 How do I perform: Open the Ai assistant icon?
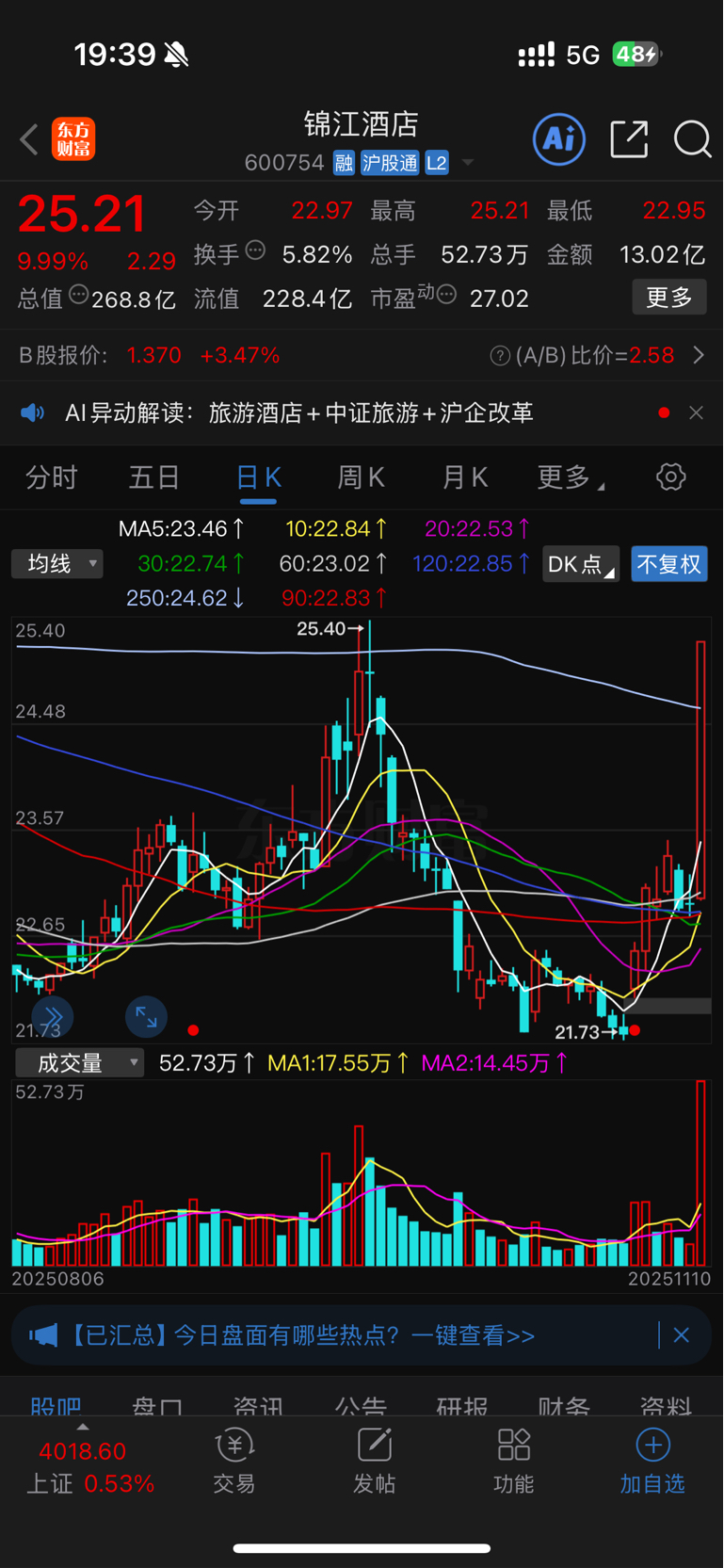pyautogui.click(x=559, y=139)
